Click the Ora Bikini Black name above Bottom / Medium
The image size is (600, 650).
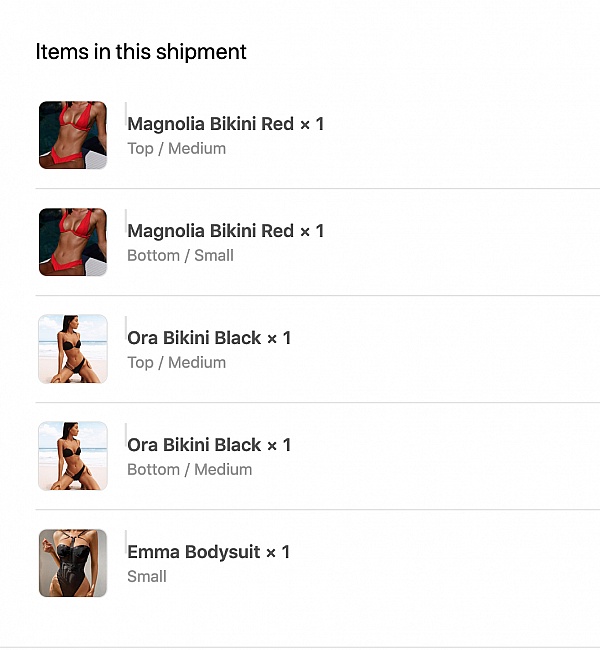[194, 445]
